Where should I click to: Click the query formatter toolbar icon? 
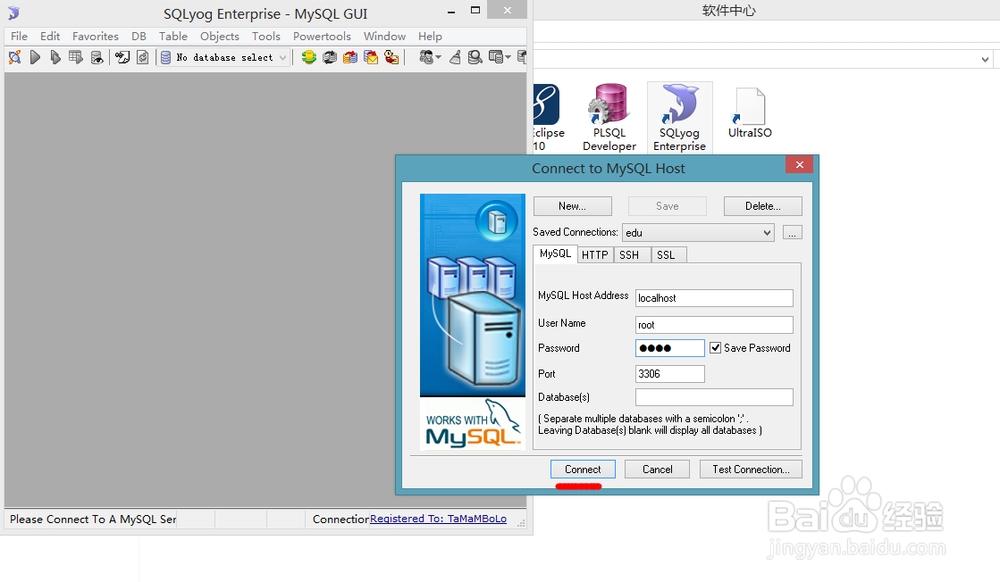click(122, 57)
